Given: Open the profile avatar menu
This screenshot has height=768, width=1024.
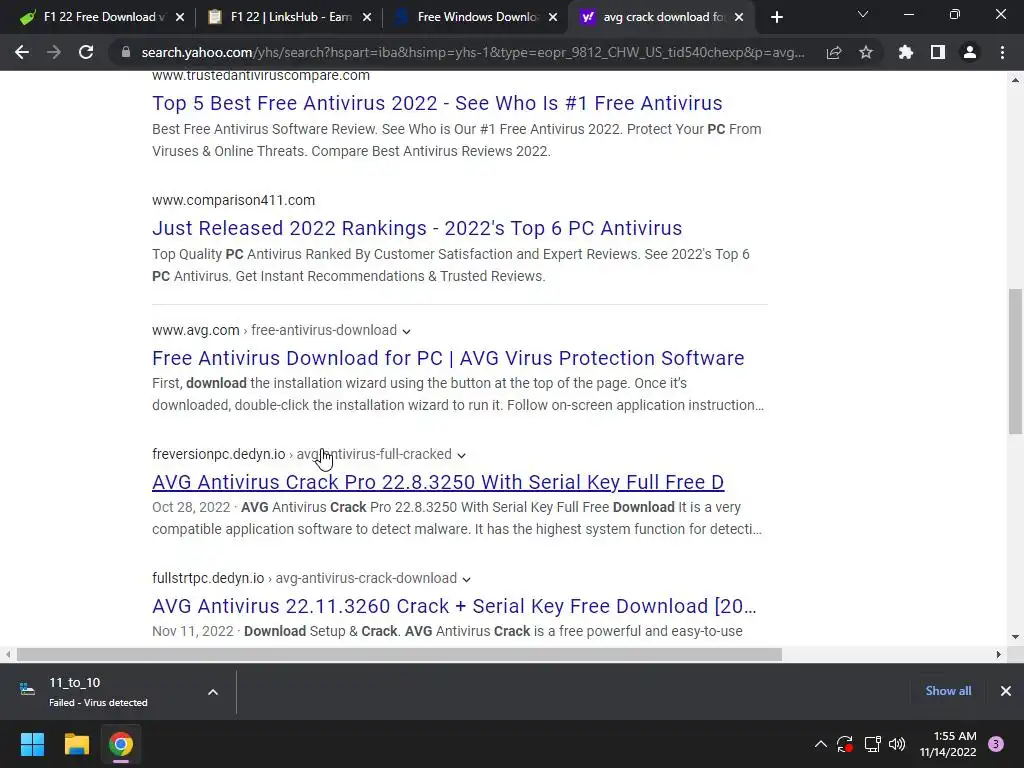Looking at the screenshot, I should [x=970, y=52].
